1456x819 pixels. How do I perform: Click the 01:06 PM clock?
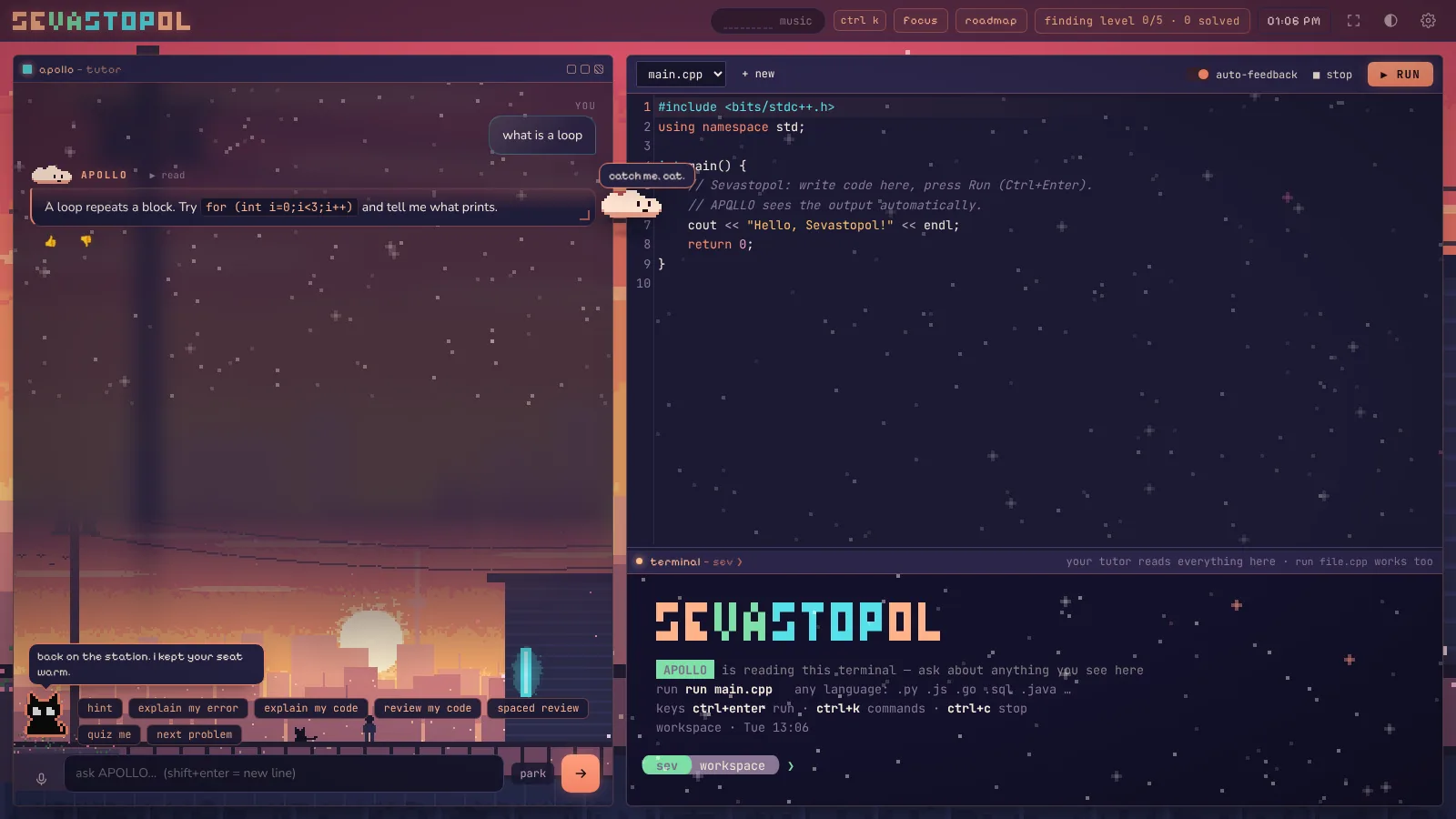click(1293, 20)
